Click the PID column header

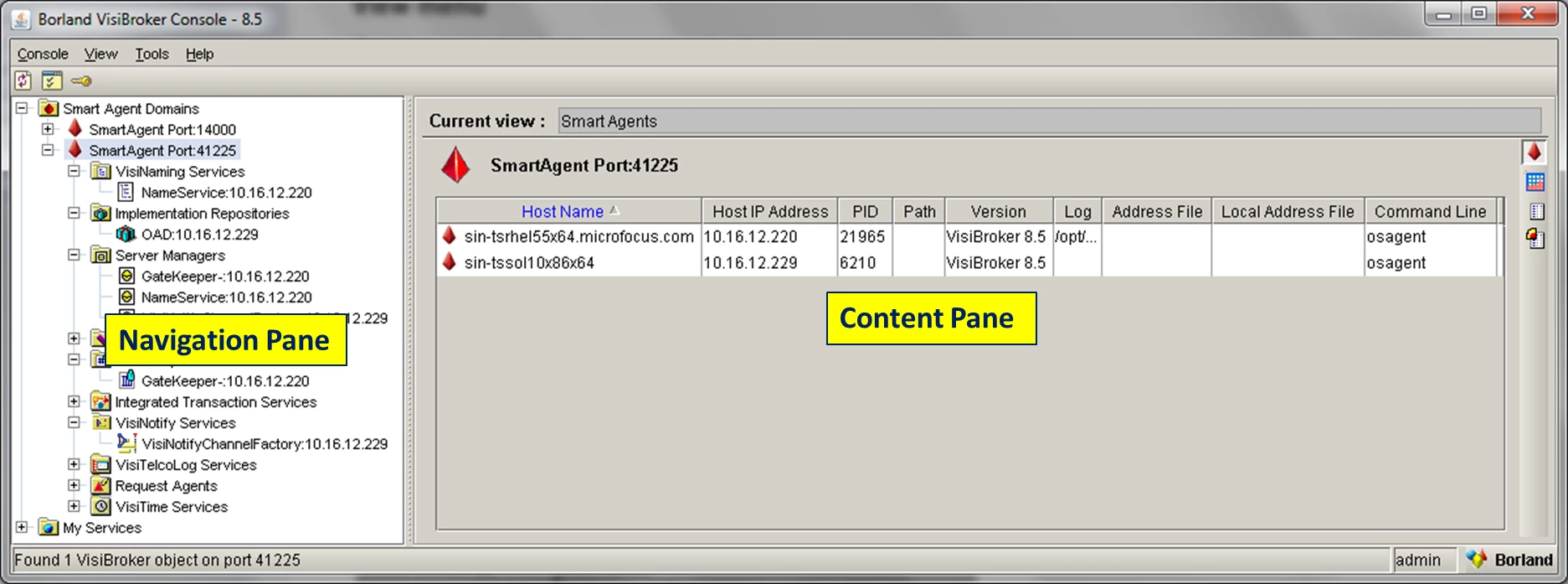865,211
